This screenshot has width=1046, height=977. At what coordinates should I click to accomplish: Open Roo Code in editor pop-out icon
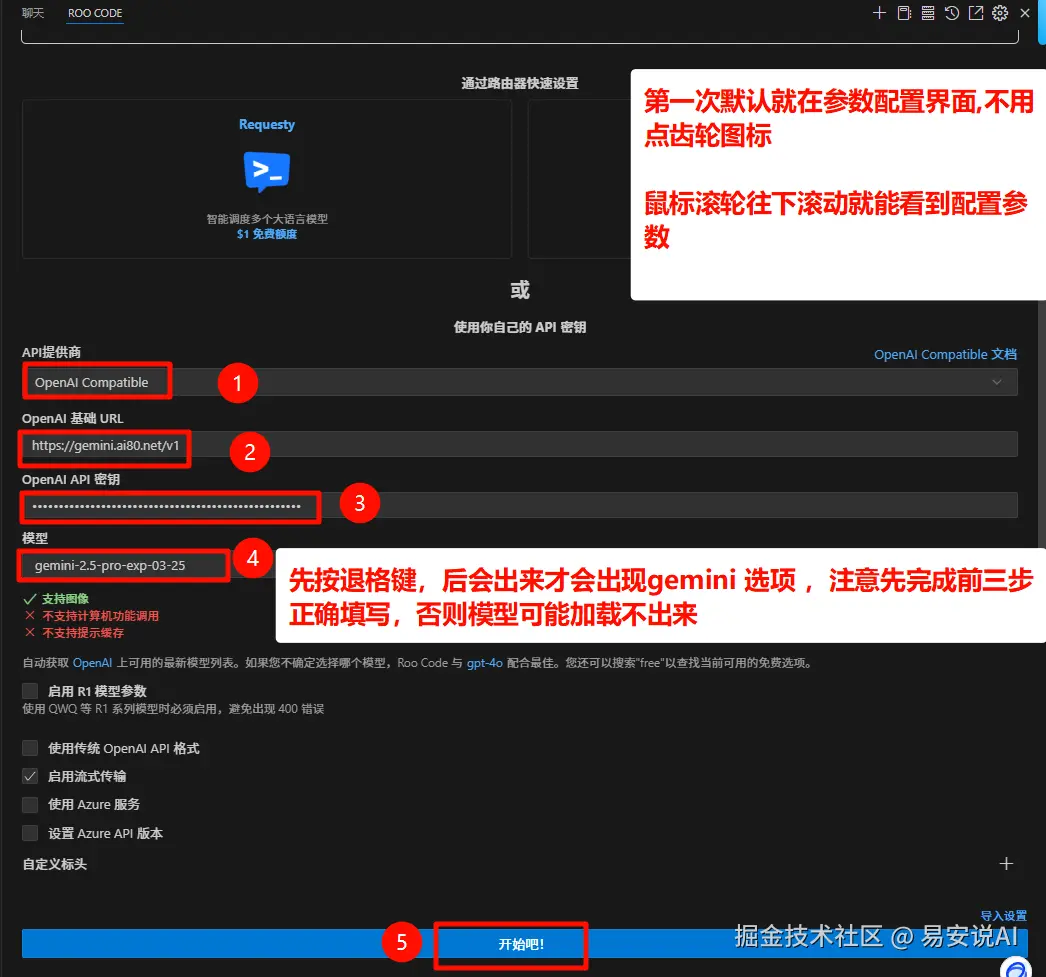(x=976, y=13)
